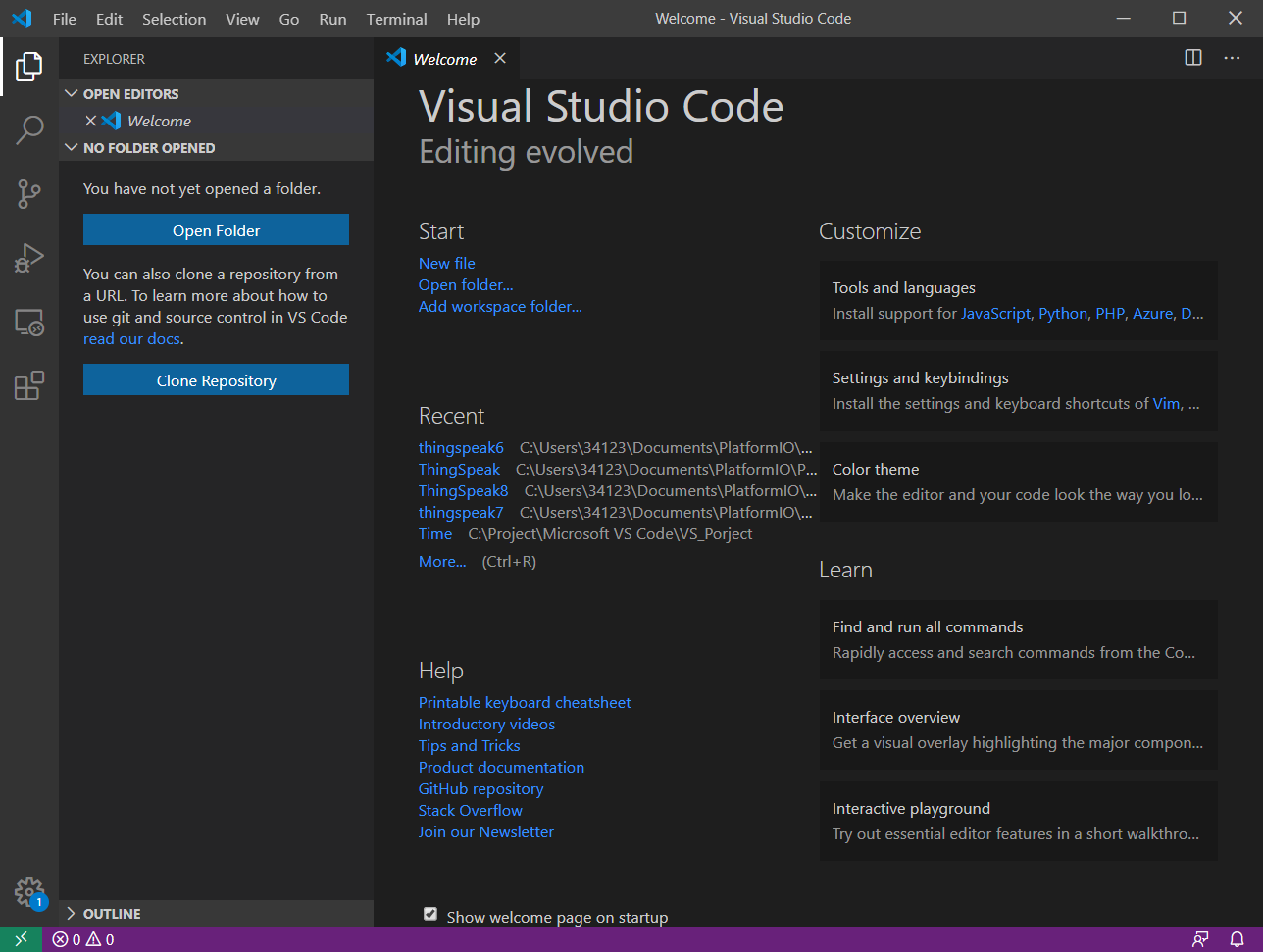1263x952 pixels.
Task: Collapse the Open Editors section
Action: click(71, 94)
